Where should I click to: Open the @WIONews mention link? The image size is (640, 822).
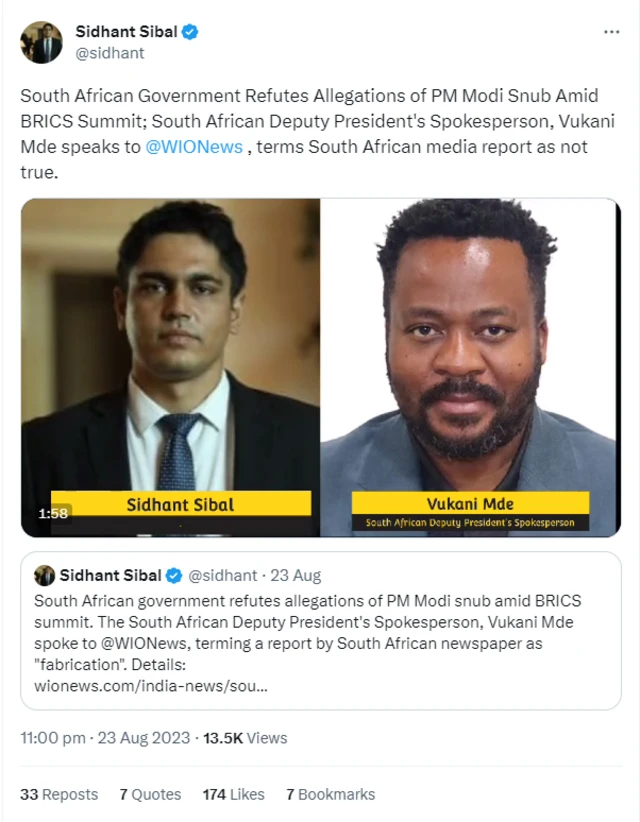[x=195, y=147]
